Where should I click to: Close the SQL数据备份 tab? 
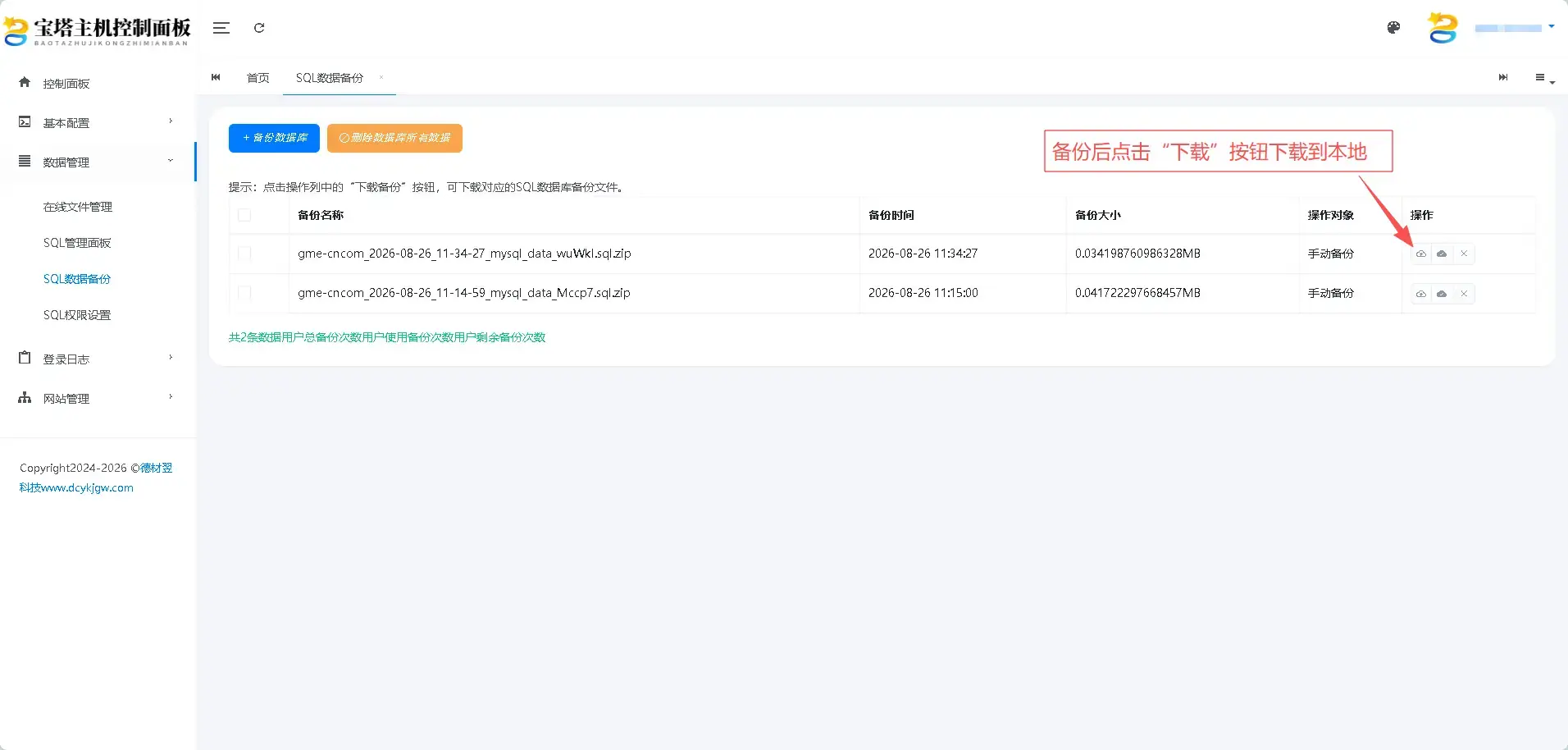click(381, 77)
